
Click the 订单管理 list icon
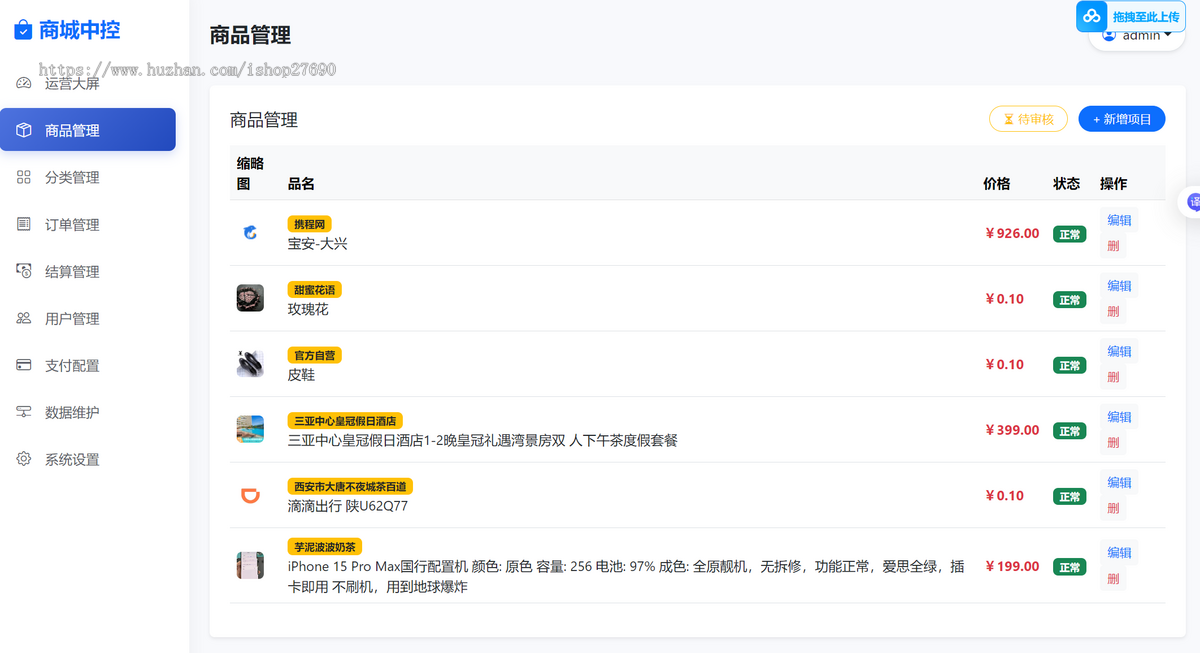coord(24,224)
